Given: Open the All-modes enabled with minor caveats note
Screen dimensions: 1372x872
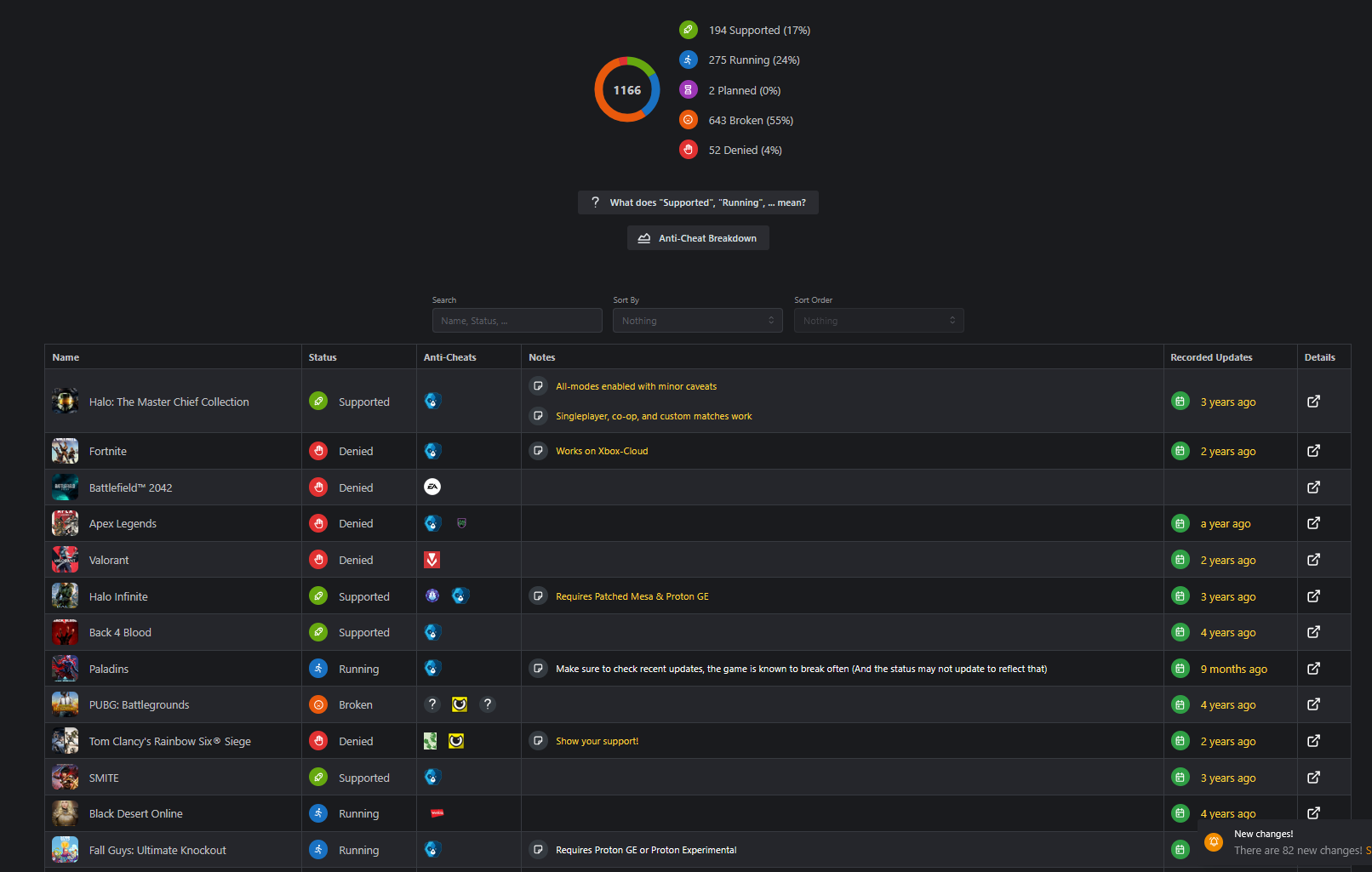Looking at the screenshot, I should tap(636, 386).
